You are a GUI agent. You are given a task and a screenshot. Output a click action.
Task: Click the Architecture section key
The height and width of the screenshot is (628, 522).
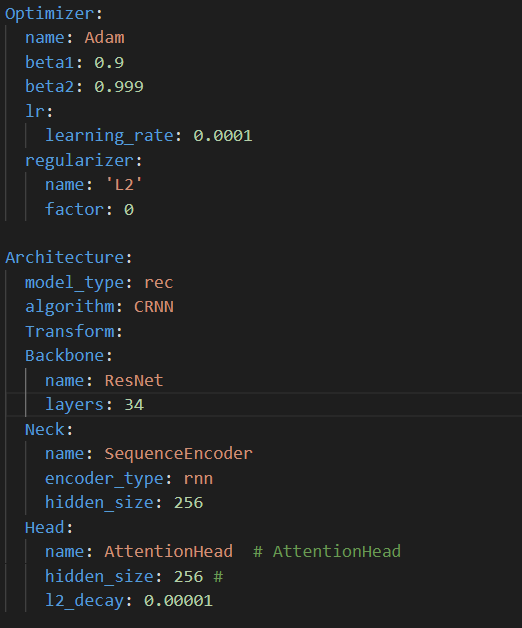pos(65,258)
